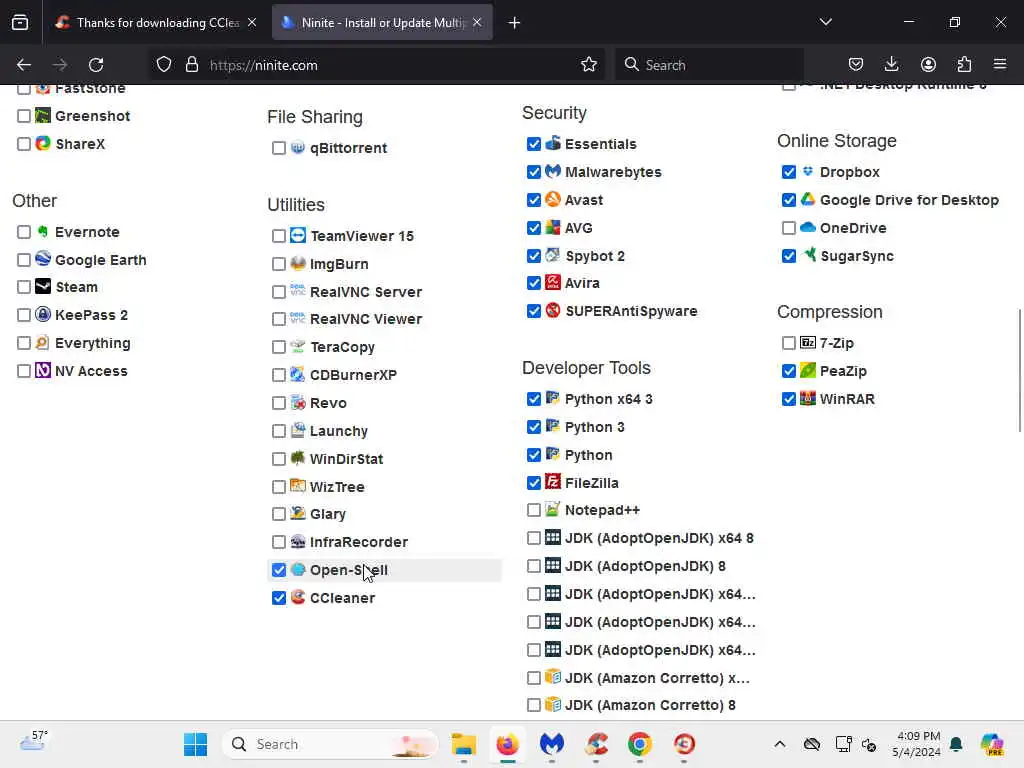Open the Firefox downloads arrow icon
Viewport: 1024px width, 768px height.
pyautogui.click(x=891, y=64)
